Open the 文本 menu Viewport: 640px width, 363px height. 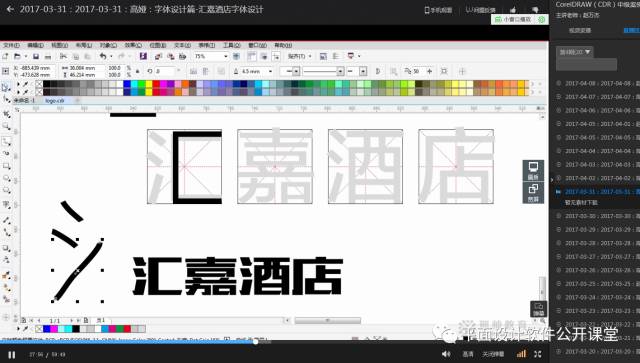tap(182, 45)
